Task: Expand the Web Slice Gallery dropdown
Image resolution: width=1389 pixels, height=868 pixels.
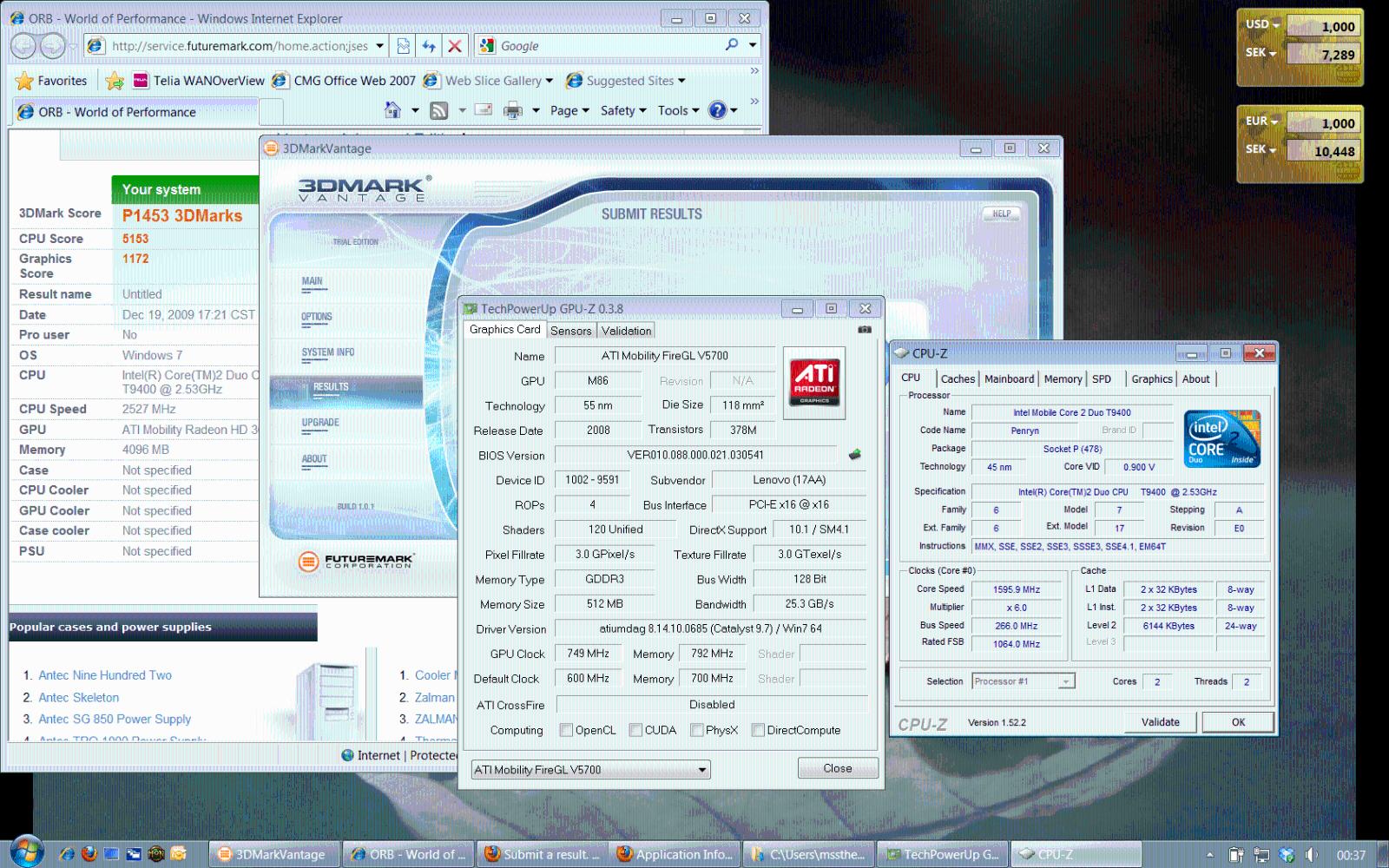Action: coord(549,81)
